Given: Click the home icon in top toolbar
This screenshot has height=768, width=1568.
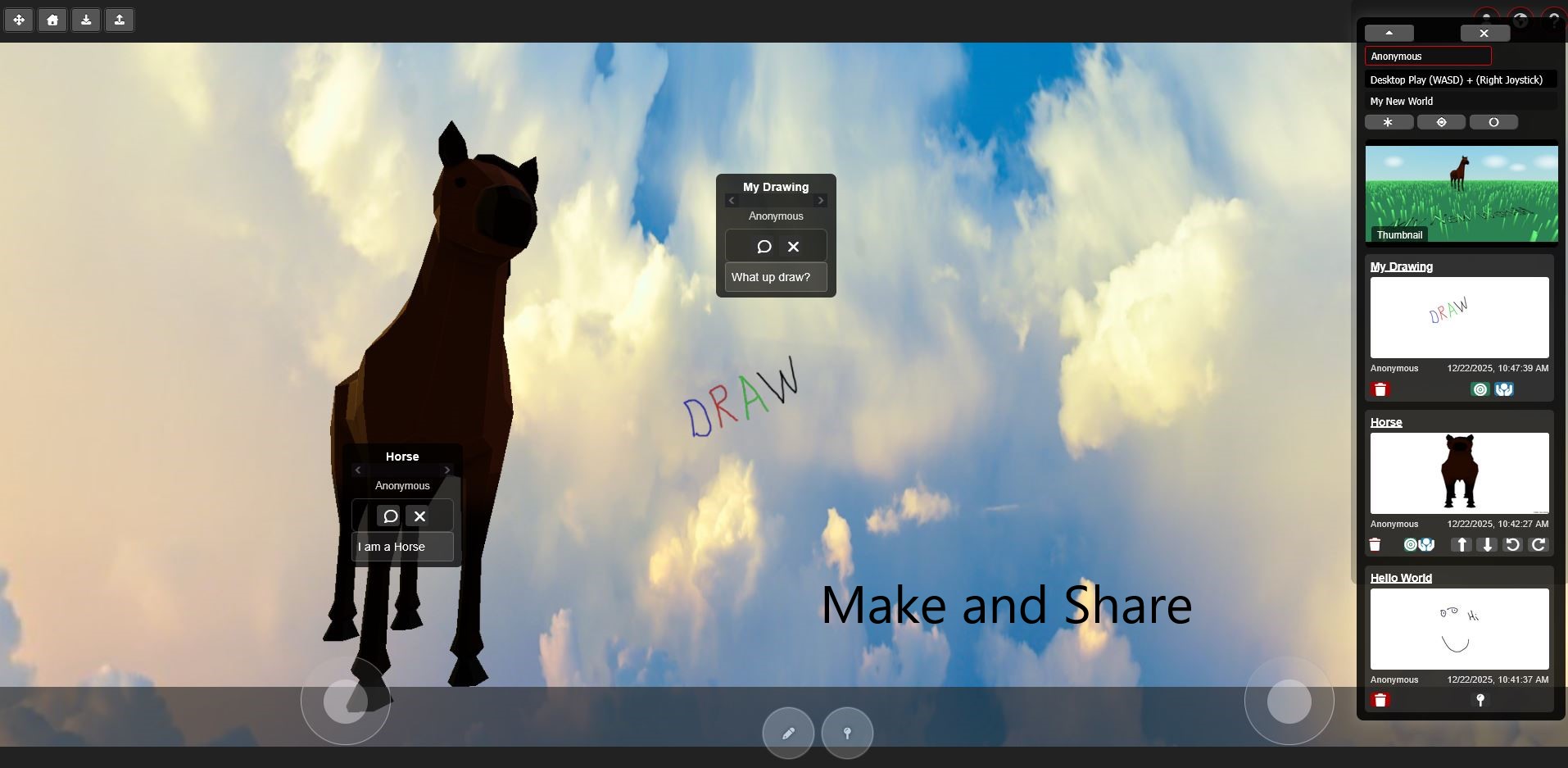Looking at the screenshot, I should [x=52, y=20].
